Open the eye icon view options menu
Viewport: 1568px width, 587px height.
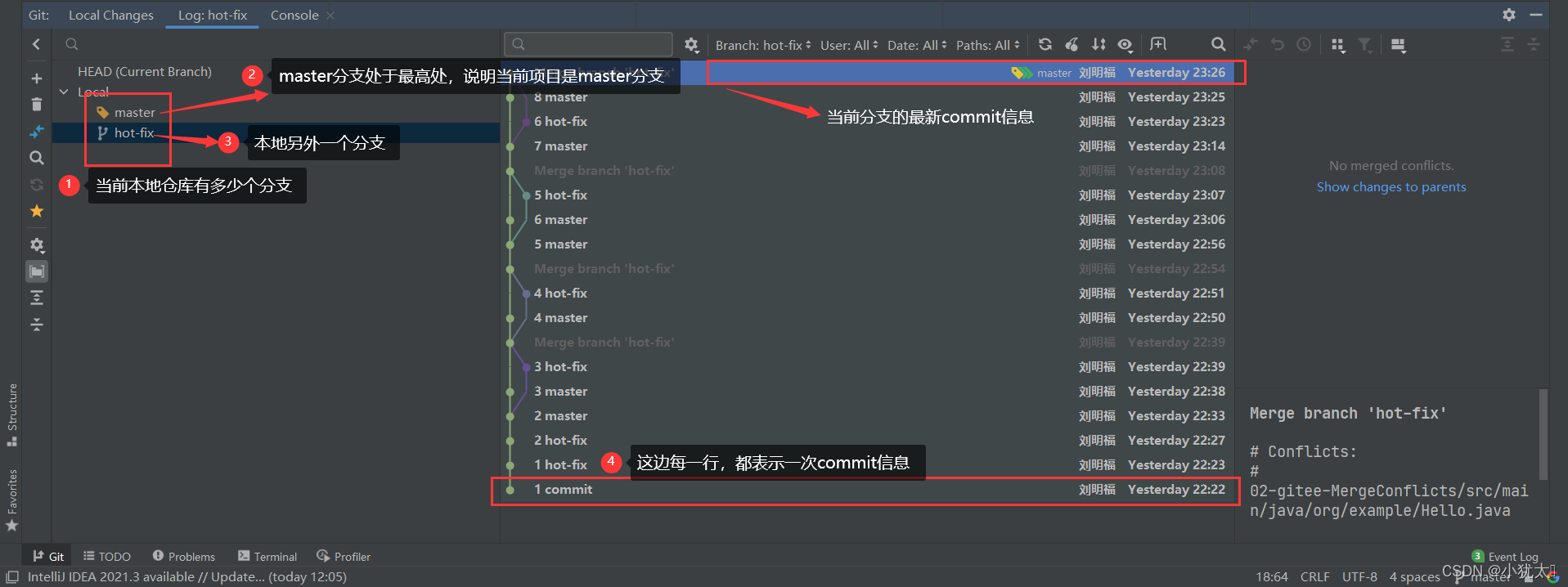tap(1125, 45)
